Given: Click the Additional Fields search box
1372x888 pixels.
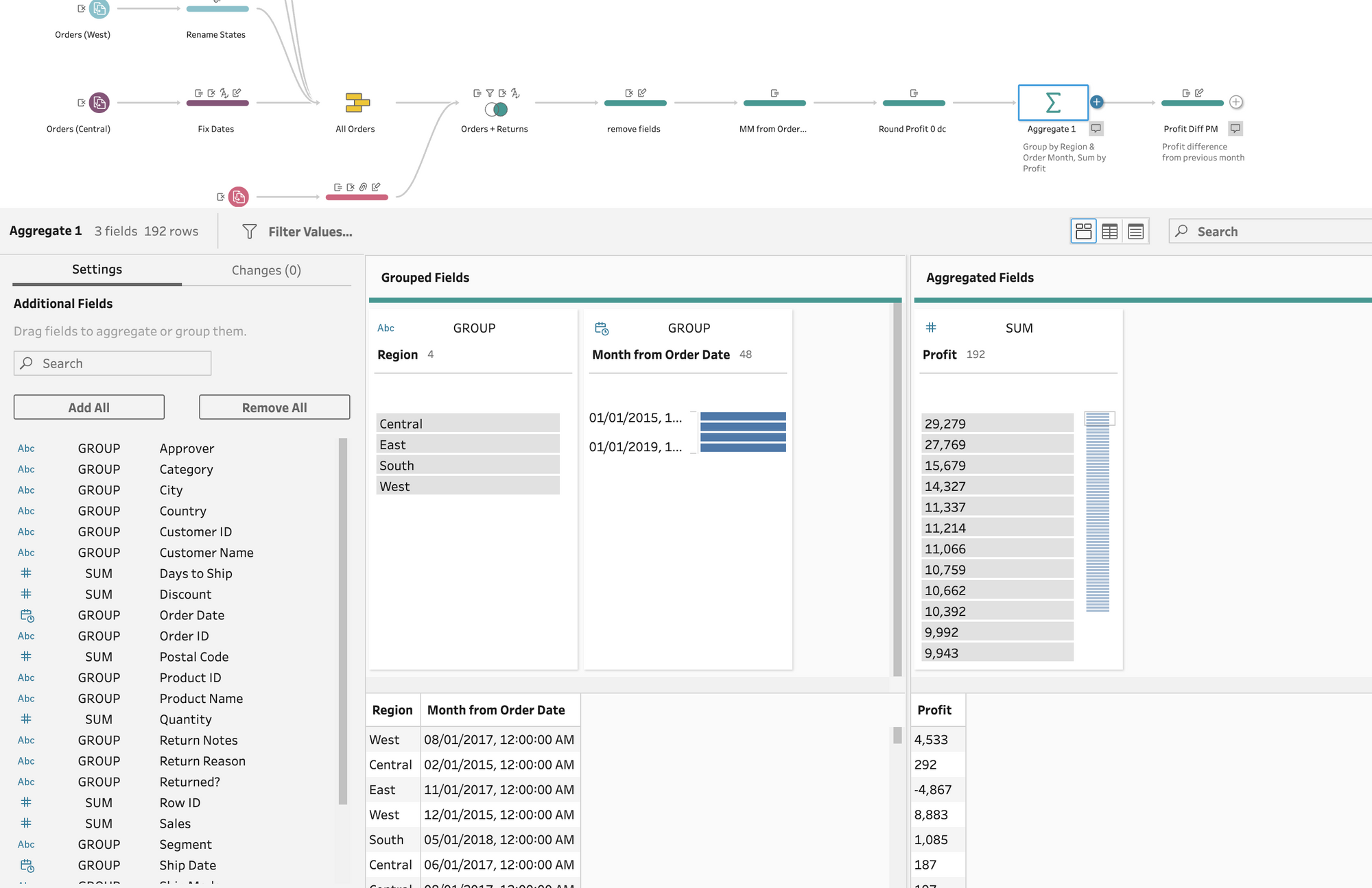Looking at the screenshot, I should 113,363.
